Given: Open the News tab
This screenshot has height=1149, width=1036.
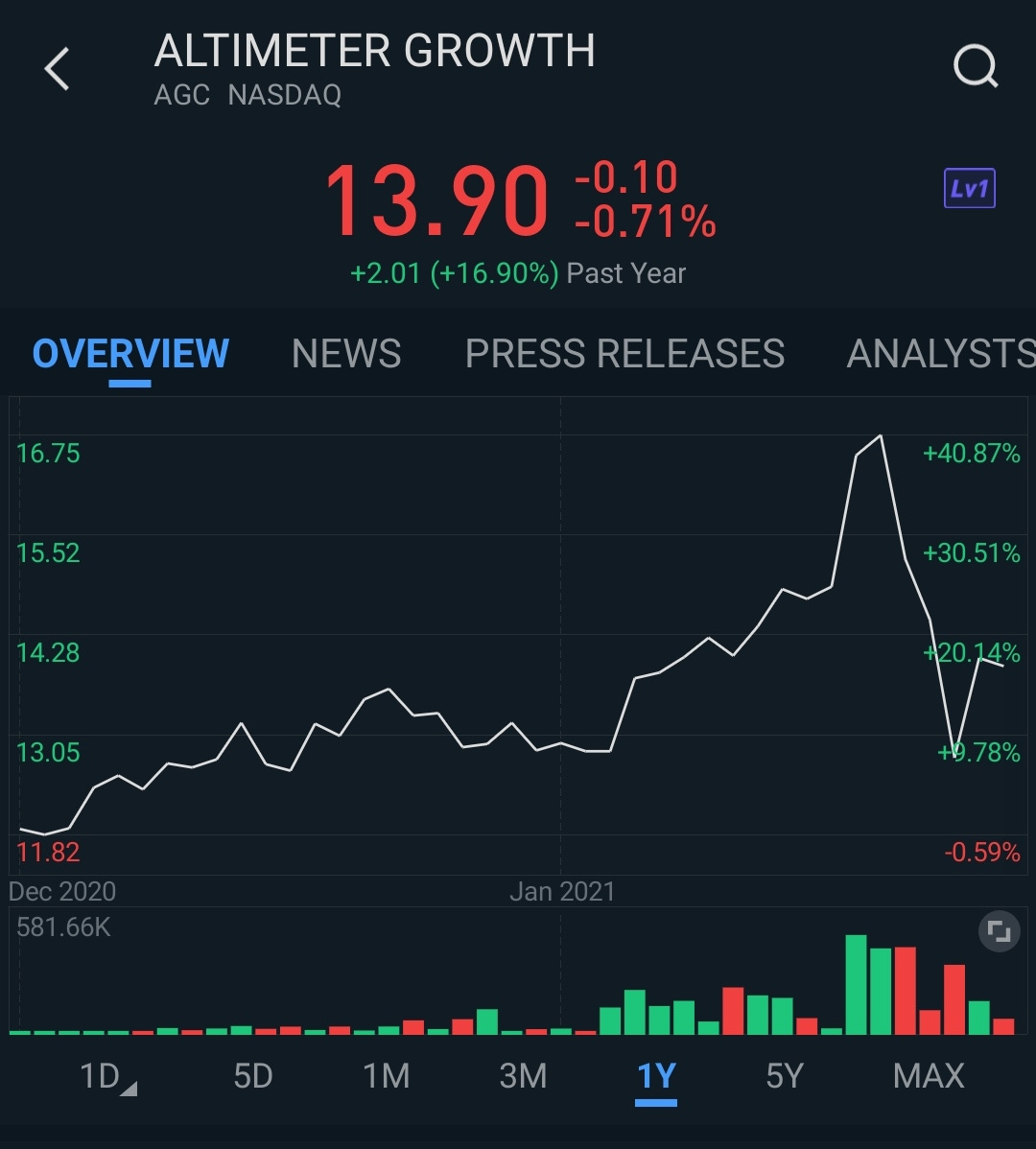Looking at the screenshot, I should click(x=346, y=353).
